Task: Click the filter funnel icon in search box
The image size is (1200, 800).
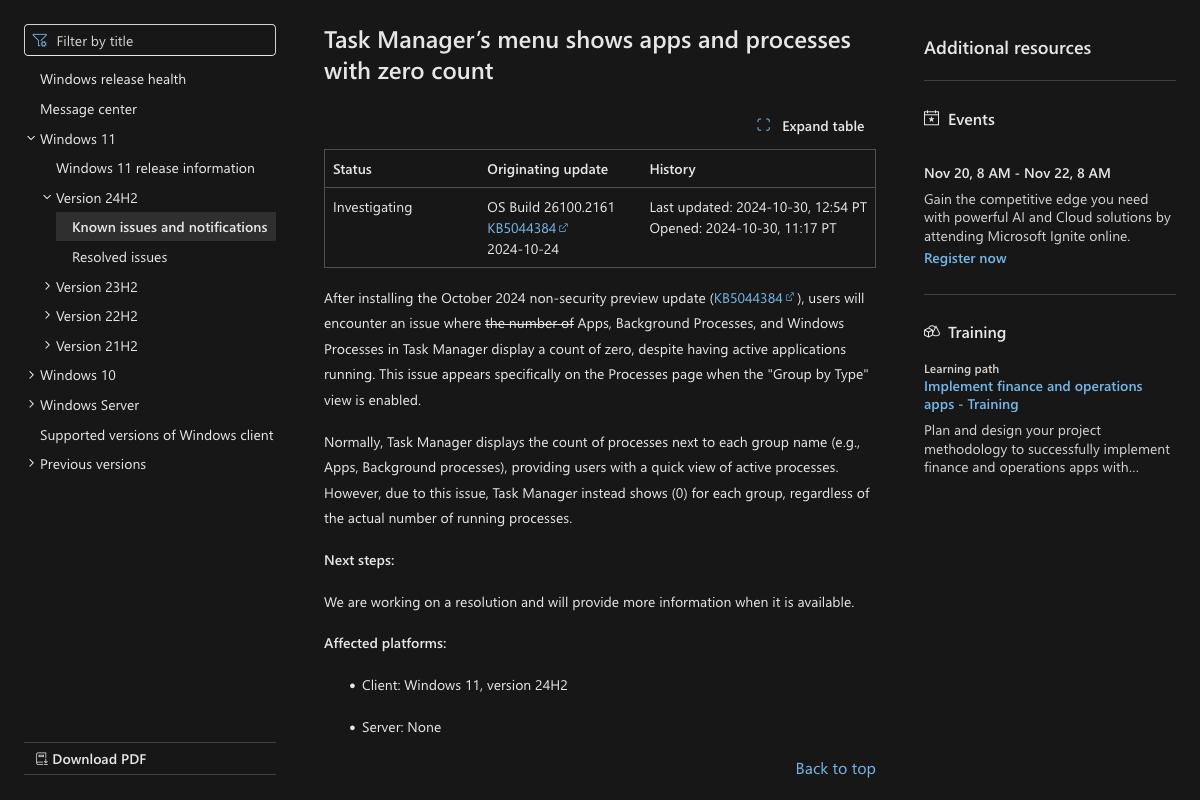Action: click(x=40, y=41)
